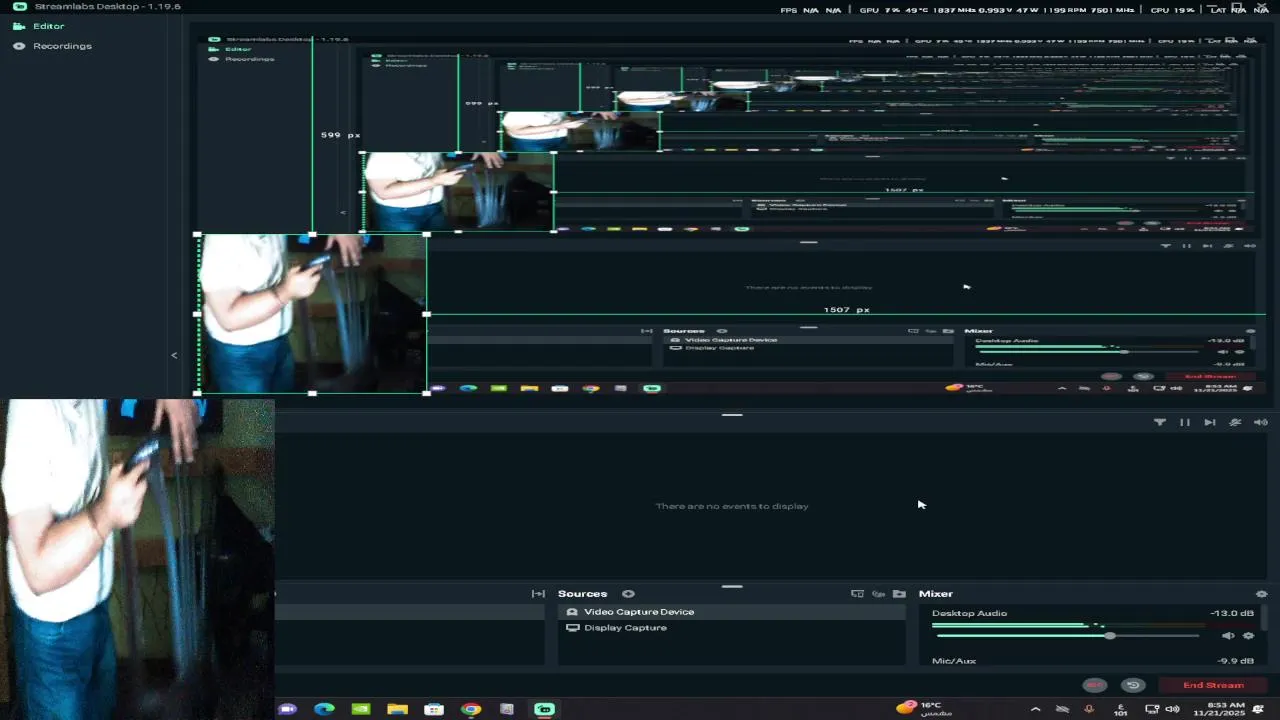Open Google Chrome from the taskbar

[471, 709]
